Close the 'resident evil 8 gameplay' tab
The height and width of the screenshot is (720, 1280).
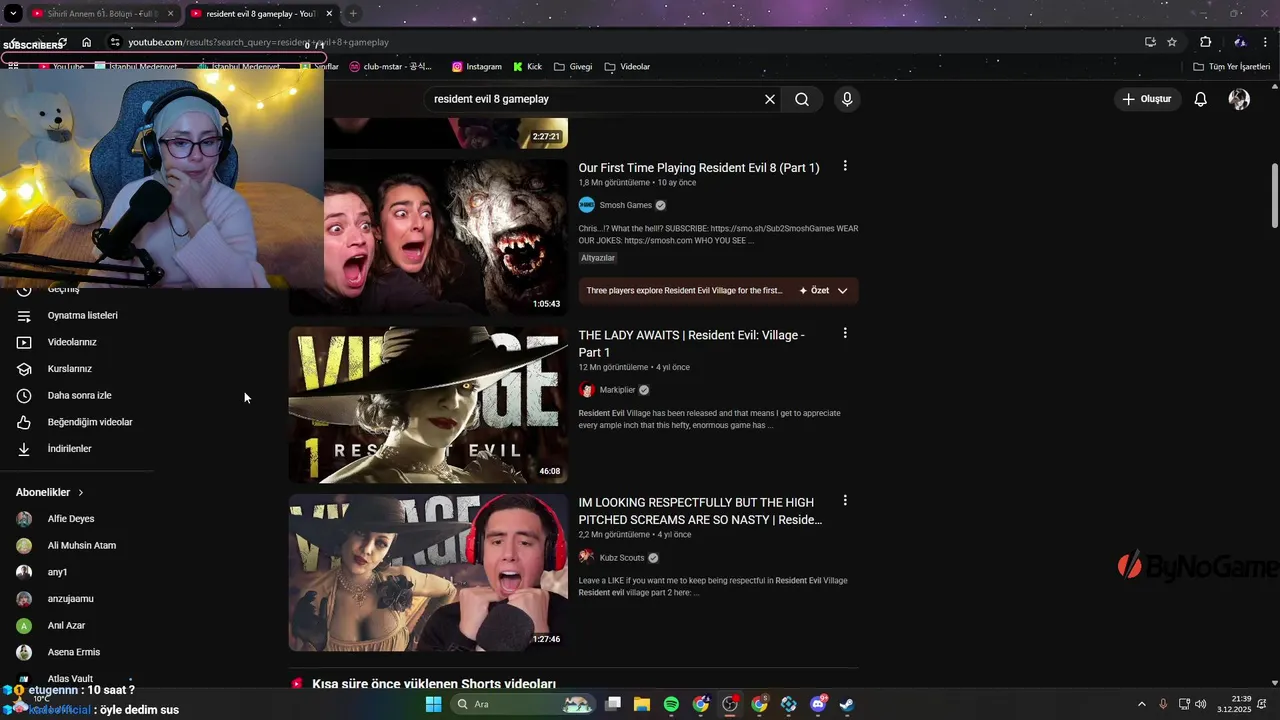coord(329,14)
